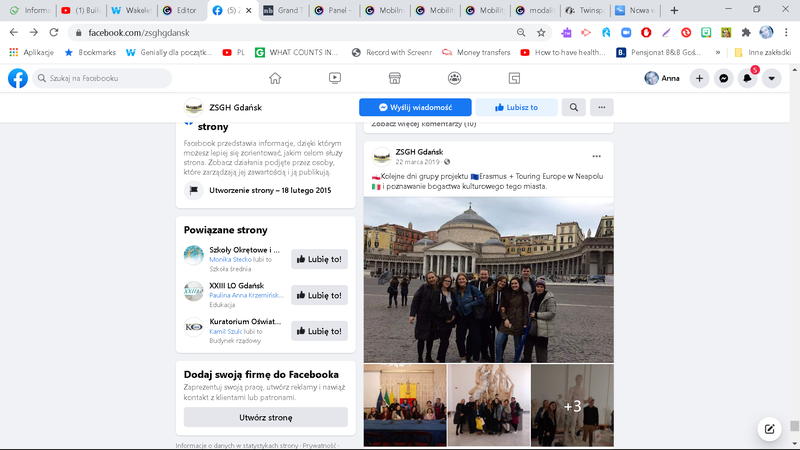Open Facebook notifications bell

pos(747,78)
